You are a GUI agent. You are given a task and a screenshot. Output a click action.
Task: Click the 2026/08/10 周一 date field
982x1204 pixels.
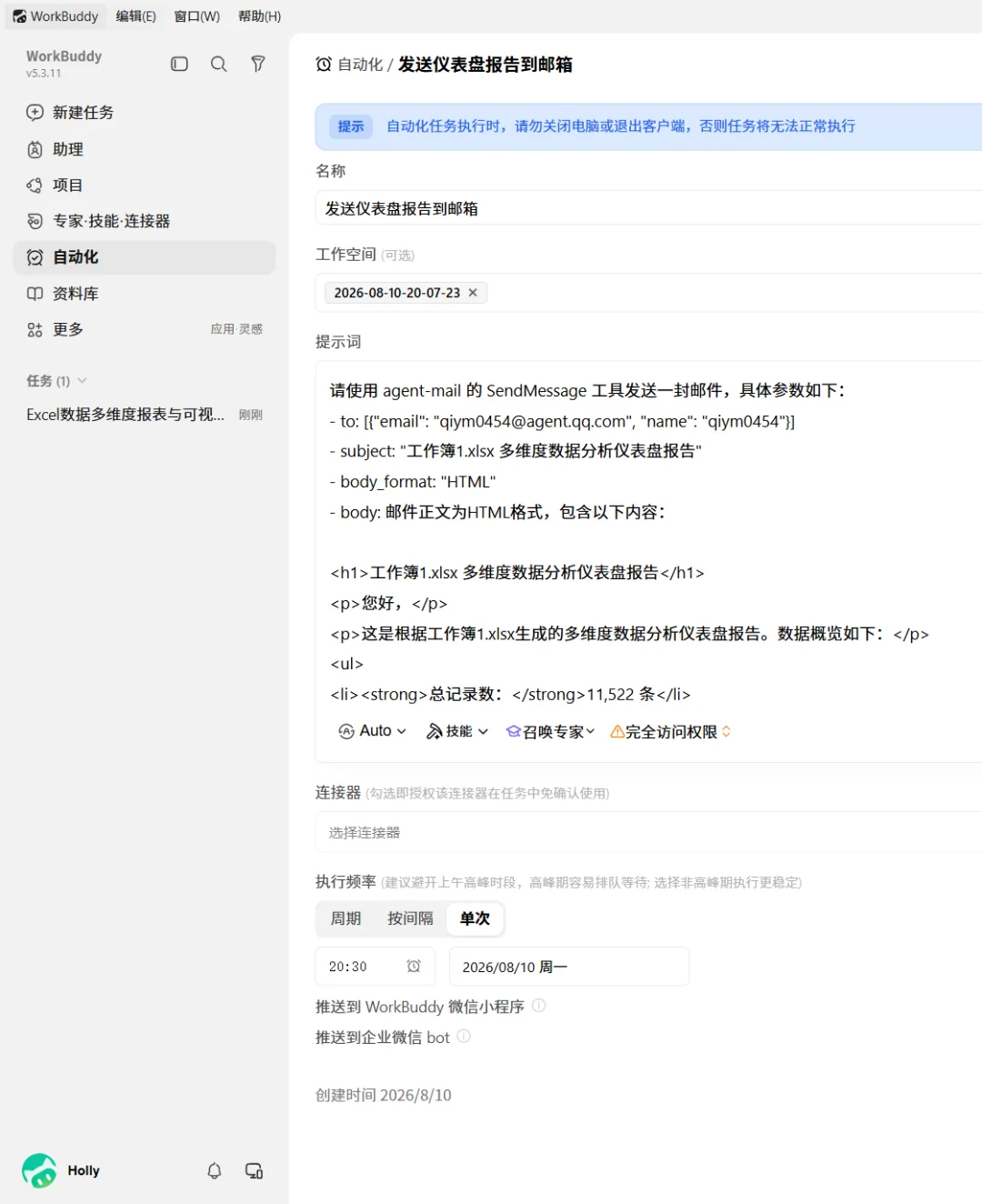coord(569,967)
